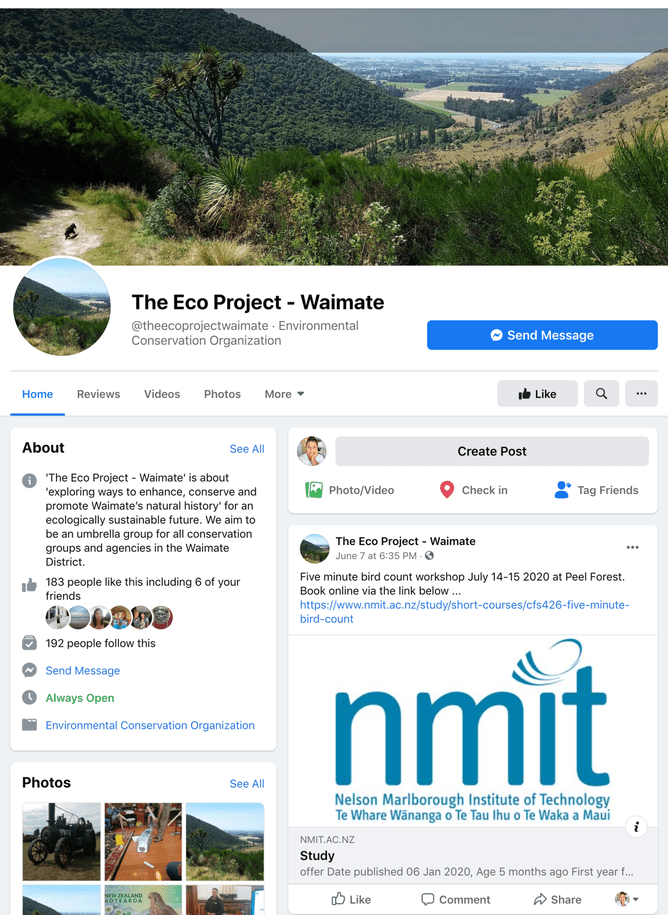Open the profile selector dropdown beside Share

coord(627,899)
